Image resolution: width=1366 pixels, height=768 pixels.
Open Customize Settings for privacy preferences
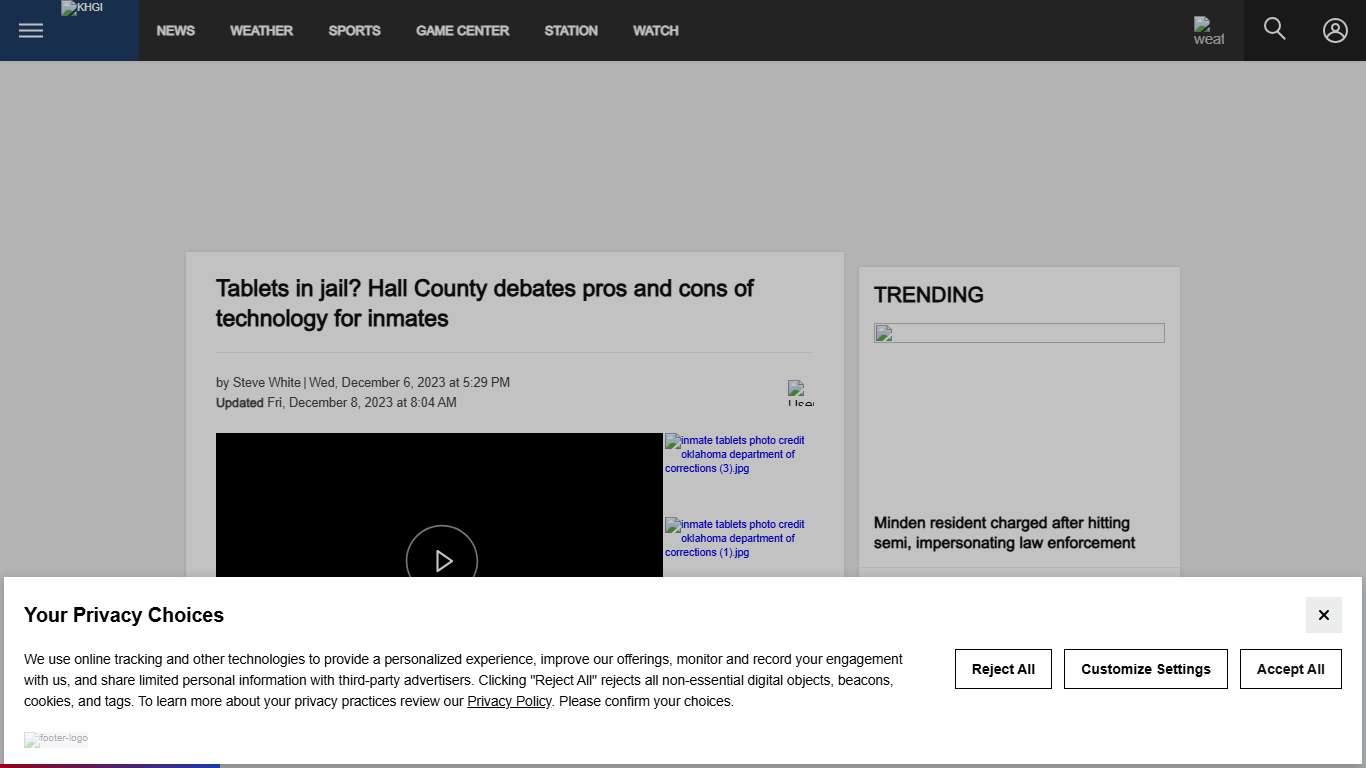pos(1146,668)
